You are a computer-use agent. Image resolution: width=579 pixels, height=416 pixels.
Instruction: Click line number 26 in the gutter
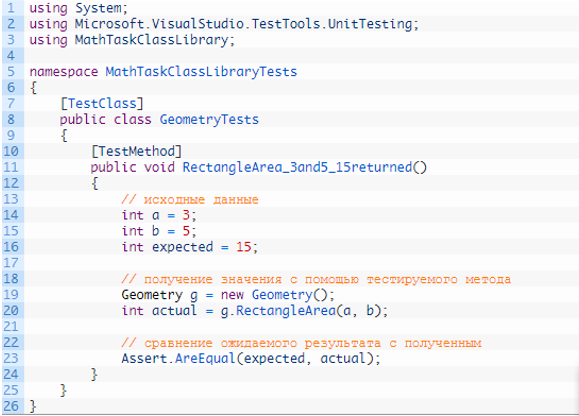point(11,406)
